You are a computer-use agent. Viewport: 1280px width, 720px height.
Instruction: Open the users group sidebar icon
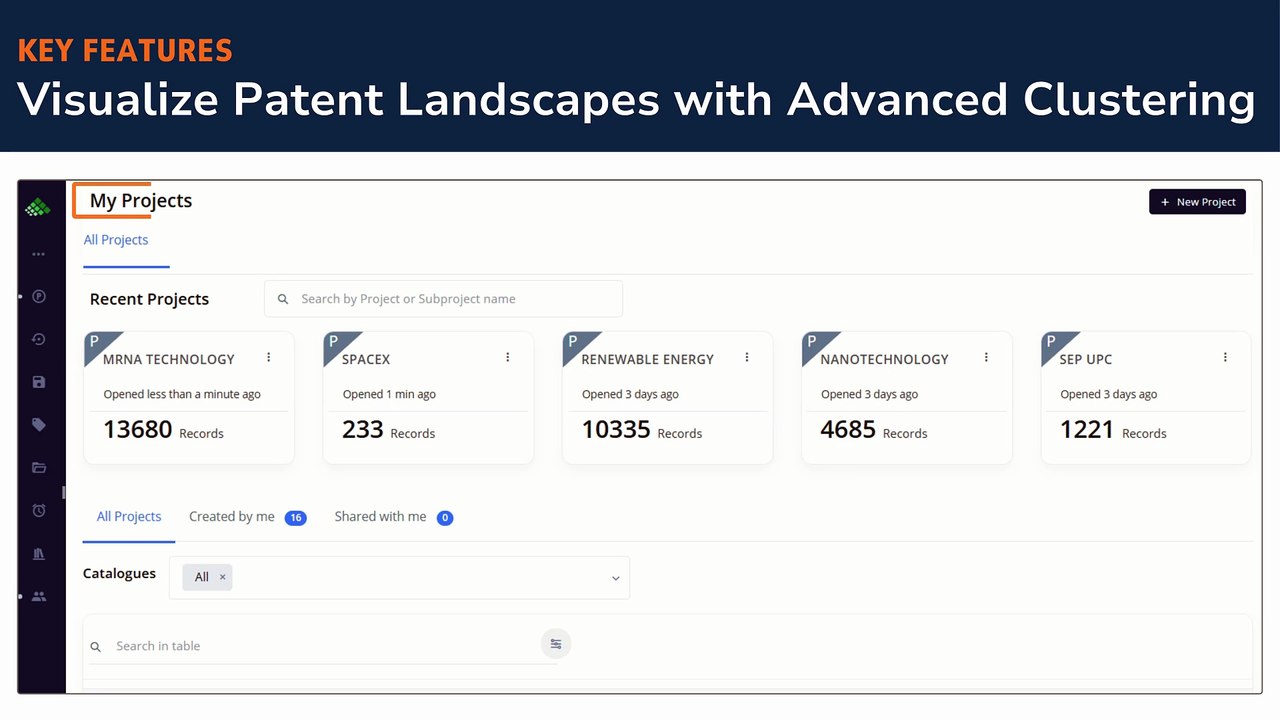[39, 596]
